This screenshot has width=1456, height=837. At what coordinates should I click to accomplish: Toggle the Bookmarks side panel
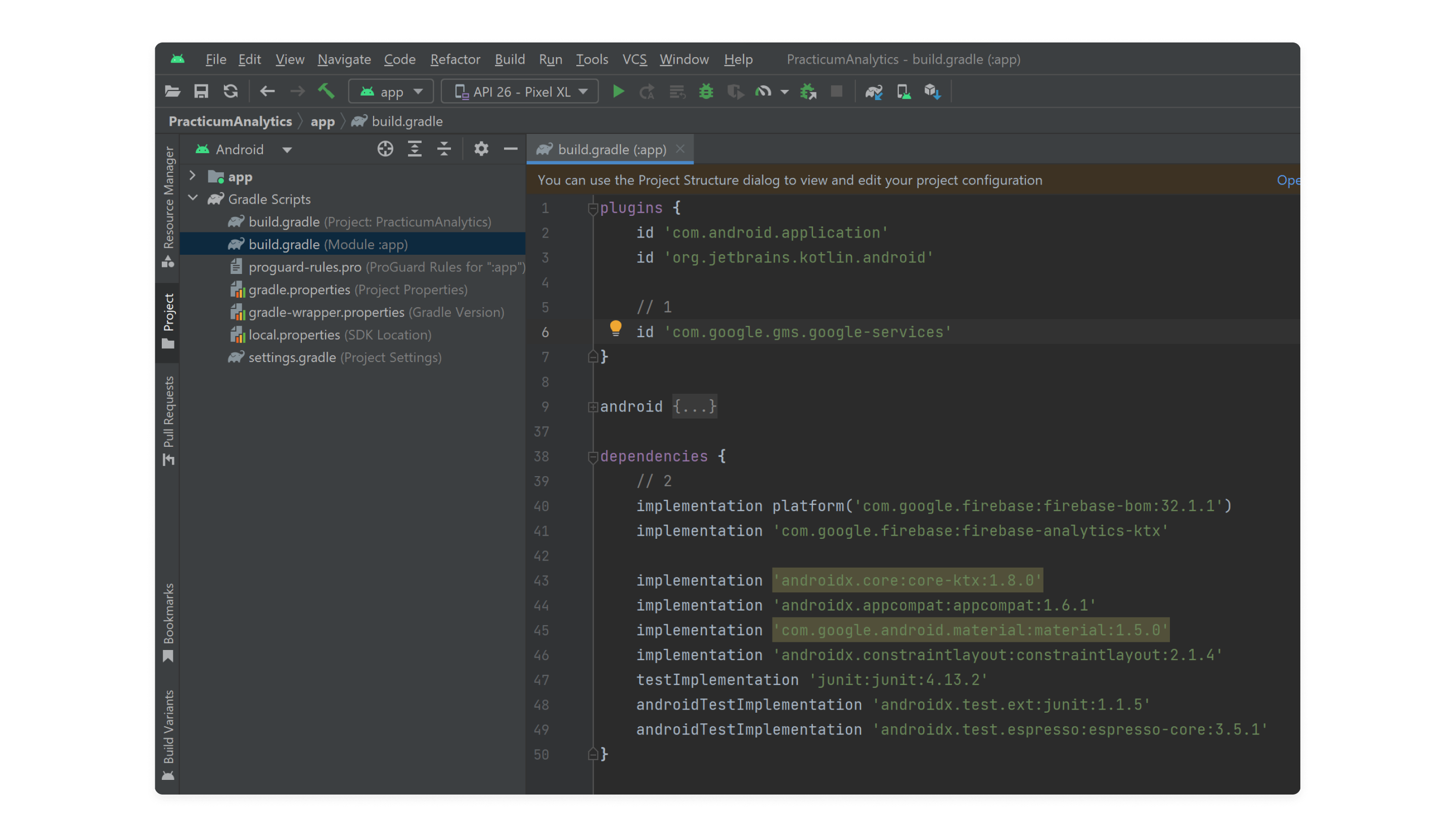[x=168, y=623]
